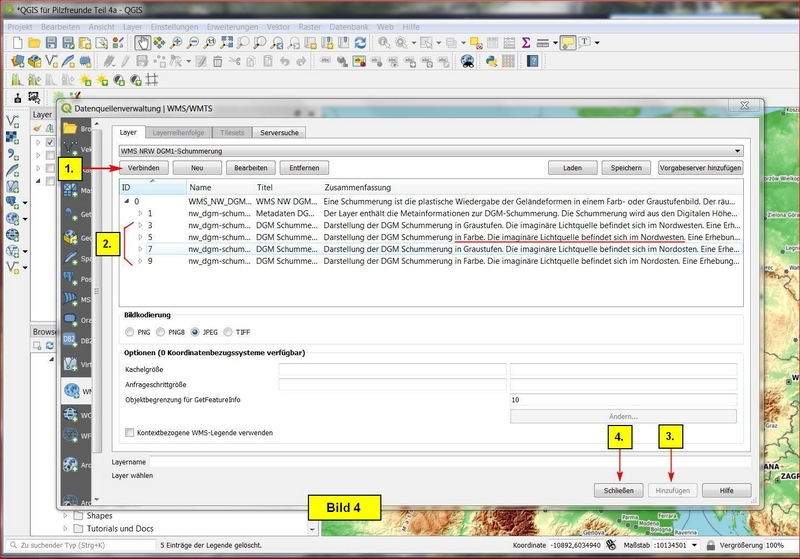Open the Data Source Manager toolbar icon
This screenshot has height=559, width=800.
pyautogui.click(x=18, y=62)
